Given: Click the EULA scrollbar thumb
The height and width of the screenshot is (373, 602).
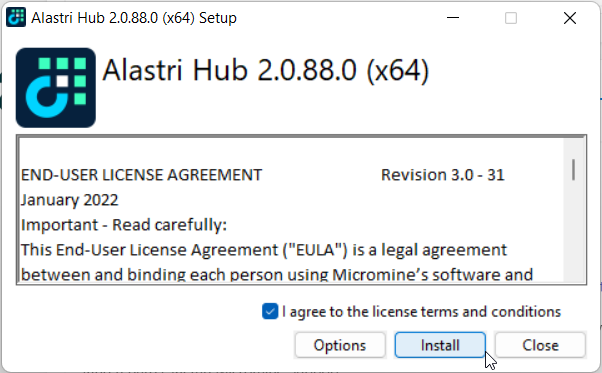Looking at the screenshot, I should click(573, 169).
